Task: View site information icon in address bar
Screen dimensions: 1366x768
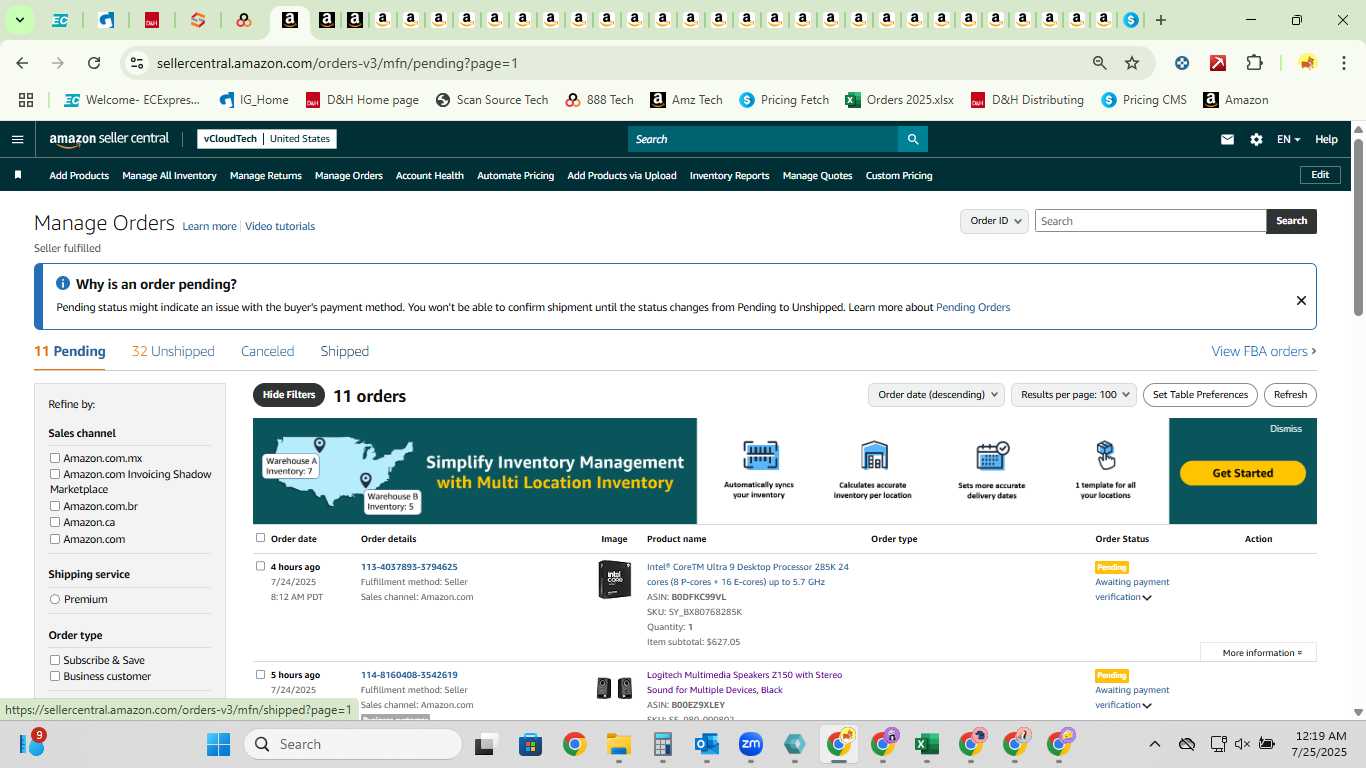Action: pos(137,63)
